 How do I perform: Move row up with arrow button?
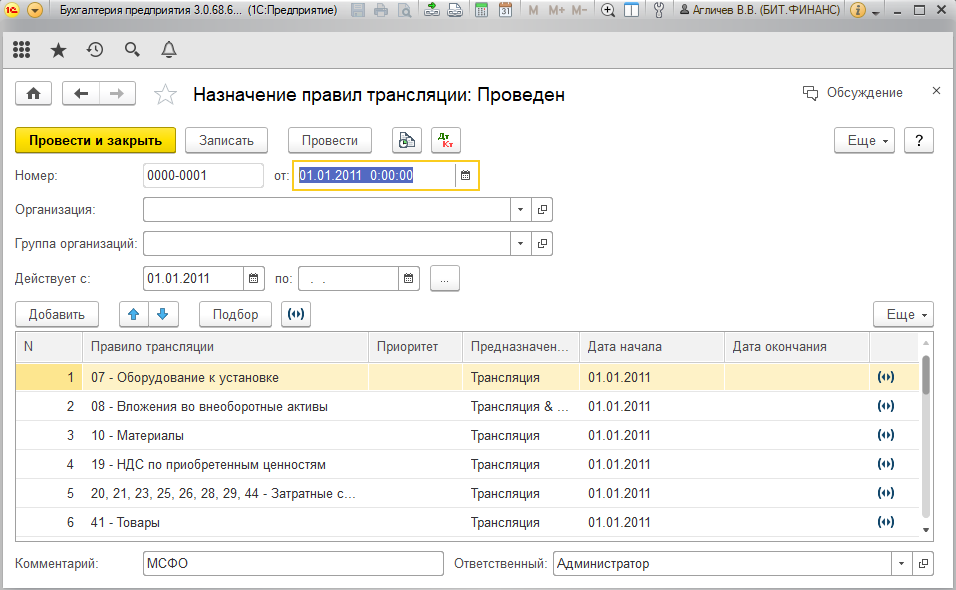(x=133, y=314)
